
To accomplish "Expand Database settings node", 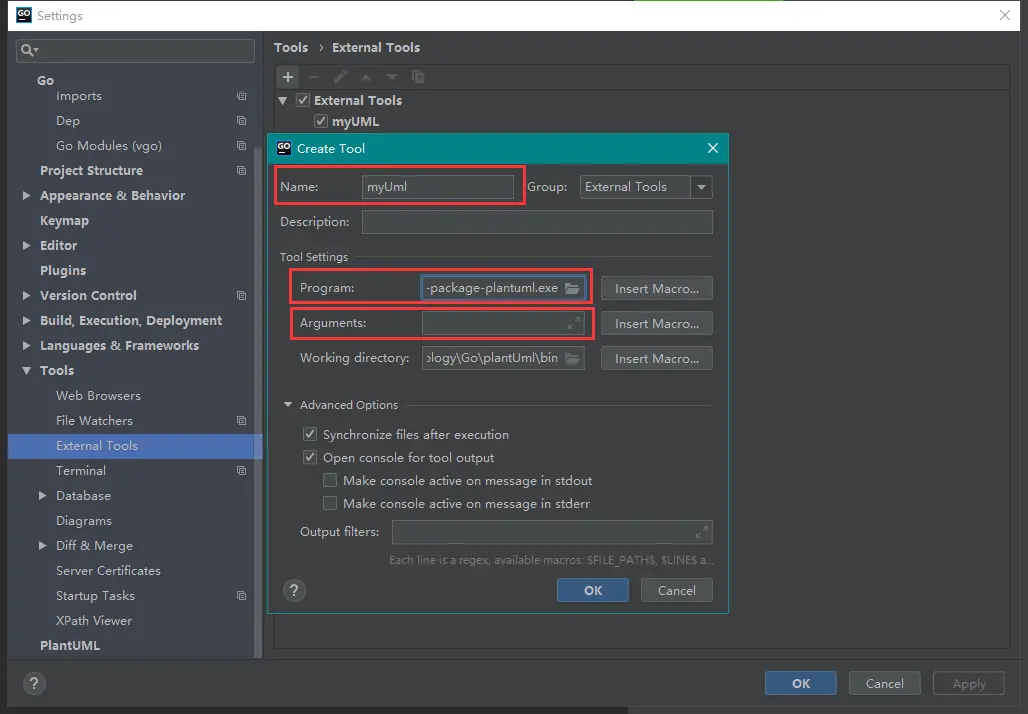I will pos(43,496).
